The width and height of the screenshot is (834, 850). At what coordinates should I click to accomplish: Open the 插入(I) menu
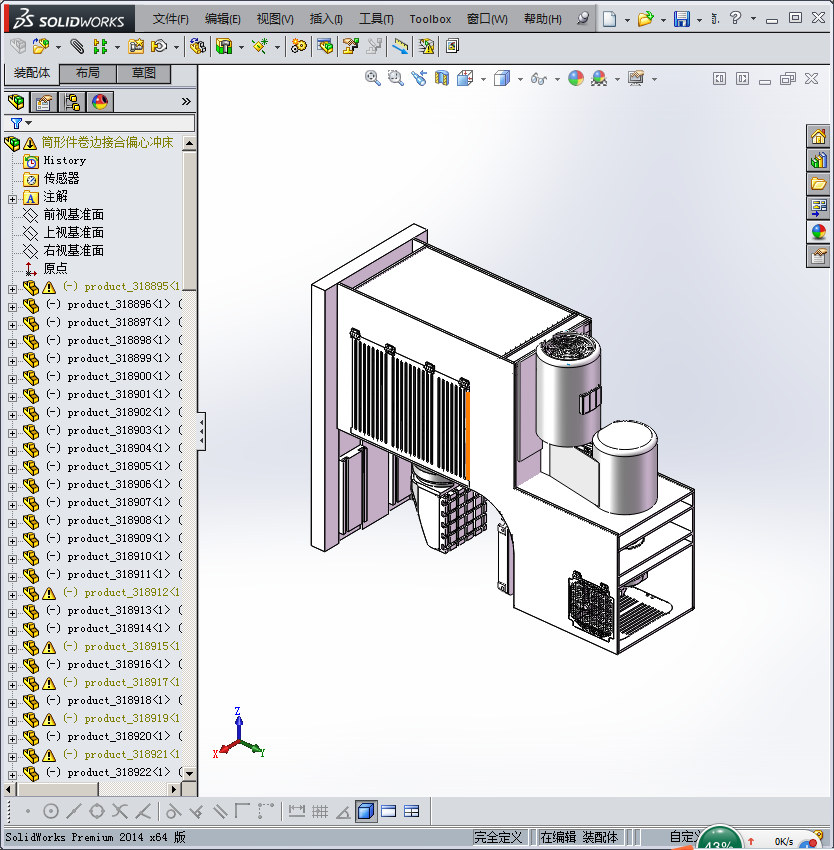326,19
